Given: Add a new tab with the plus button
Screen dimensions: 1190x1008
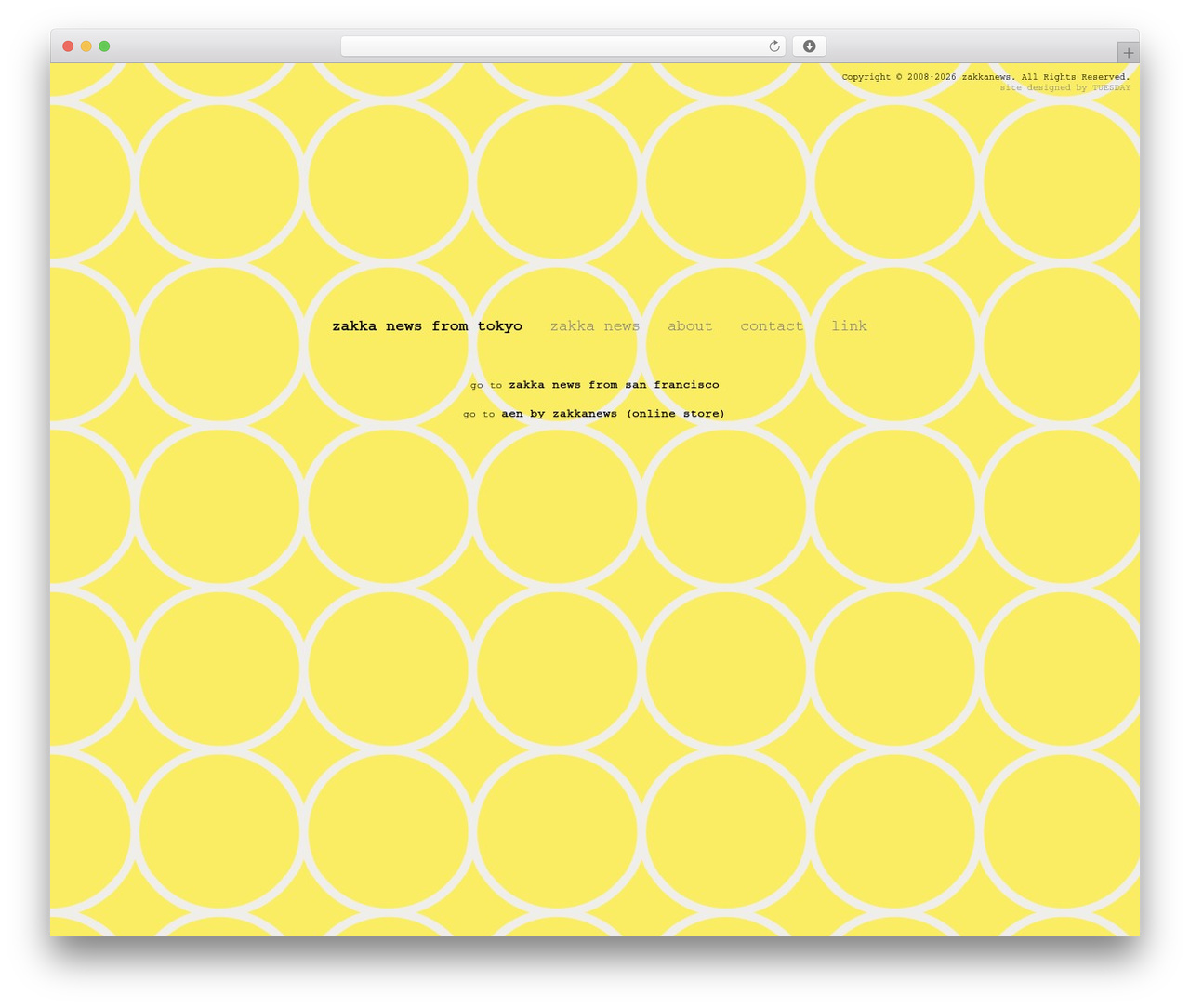Looking at the screenshot, I should [x=1128, y=53].
